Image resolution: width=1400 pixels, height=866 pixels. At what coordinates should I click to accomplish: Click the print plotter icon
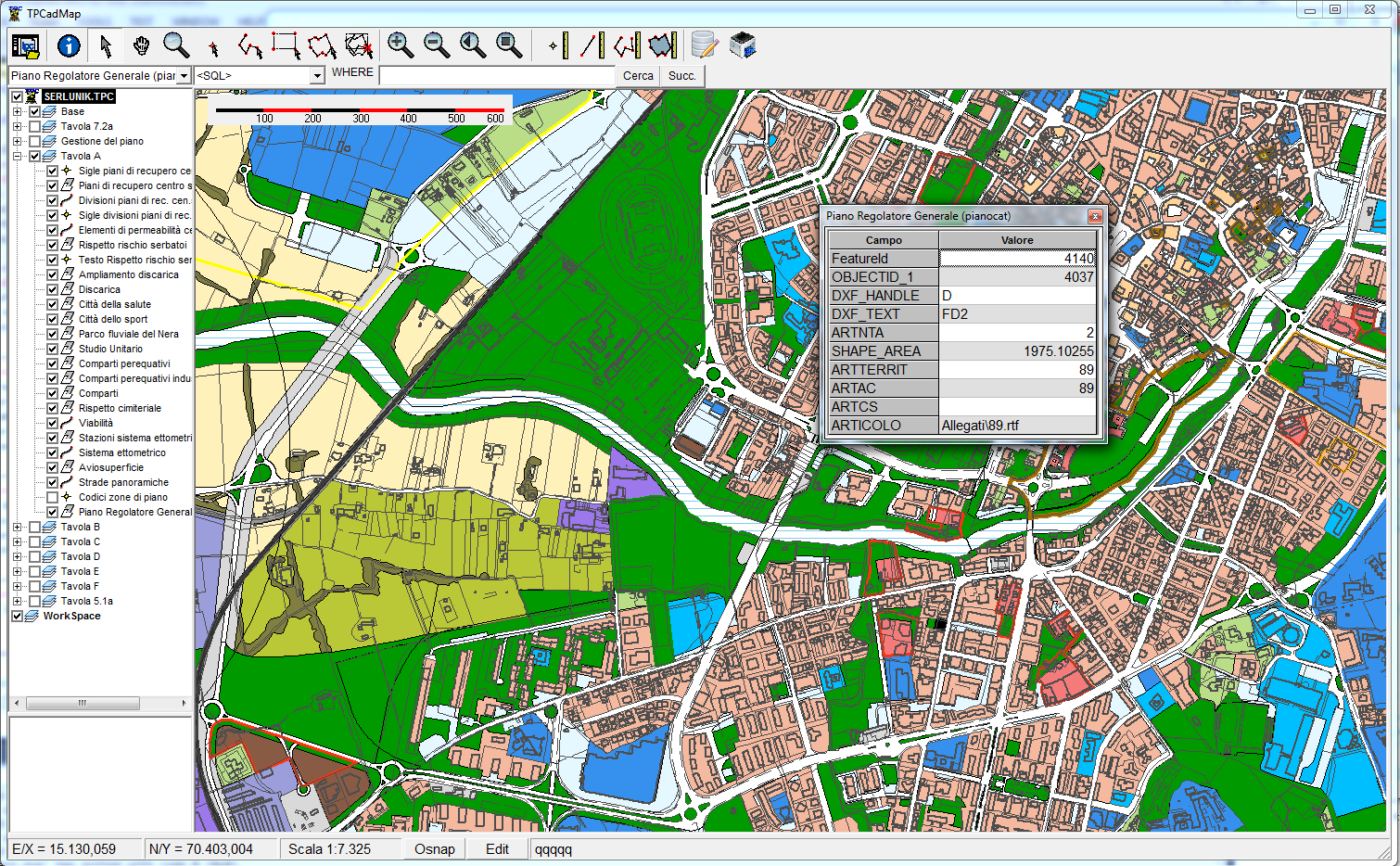click(743, 45)
